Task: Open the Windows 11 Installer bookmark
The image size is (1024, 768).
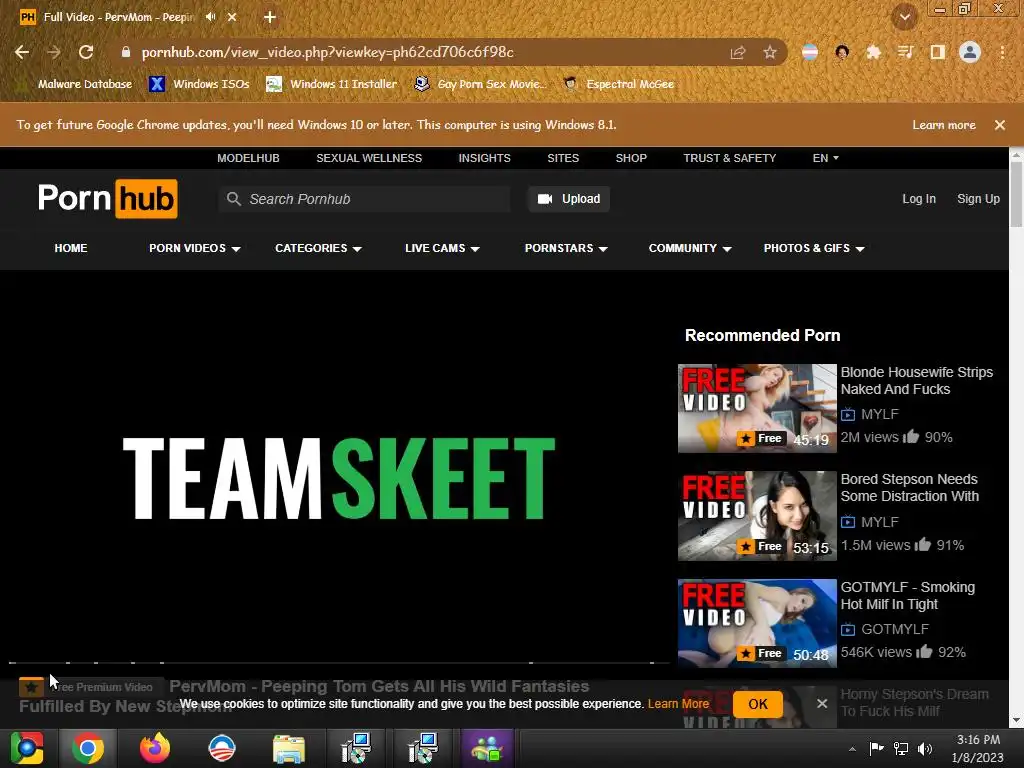Action: click(x=332, y=84)
